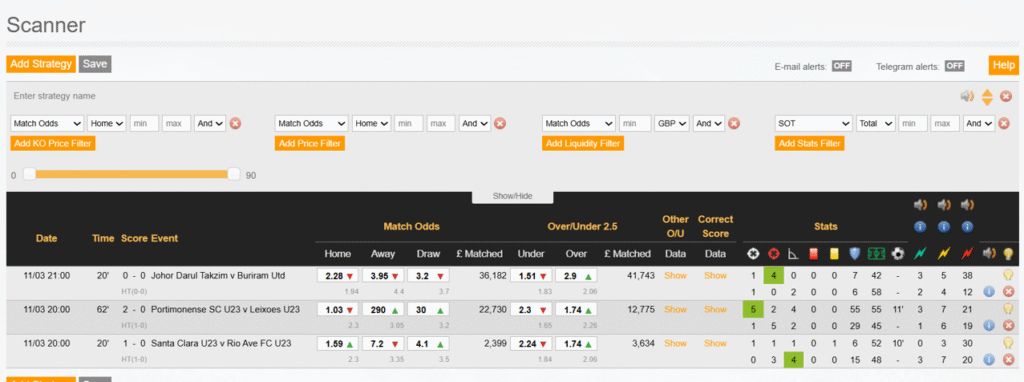The image size is (1024, 382).
Task: Remove the SOT stats filter row
Action: [1004, 123]
